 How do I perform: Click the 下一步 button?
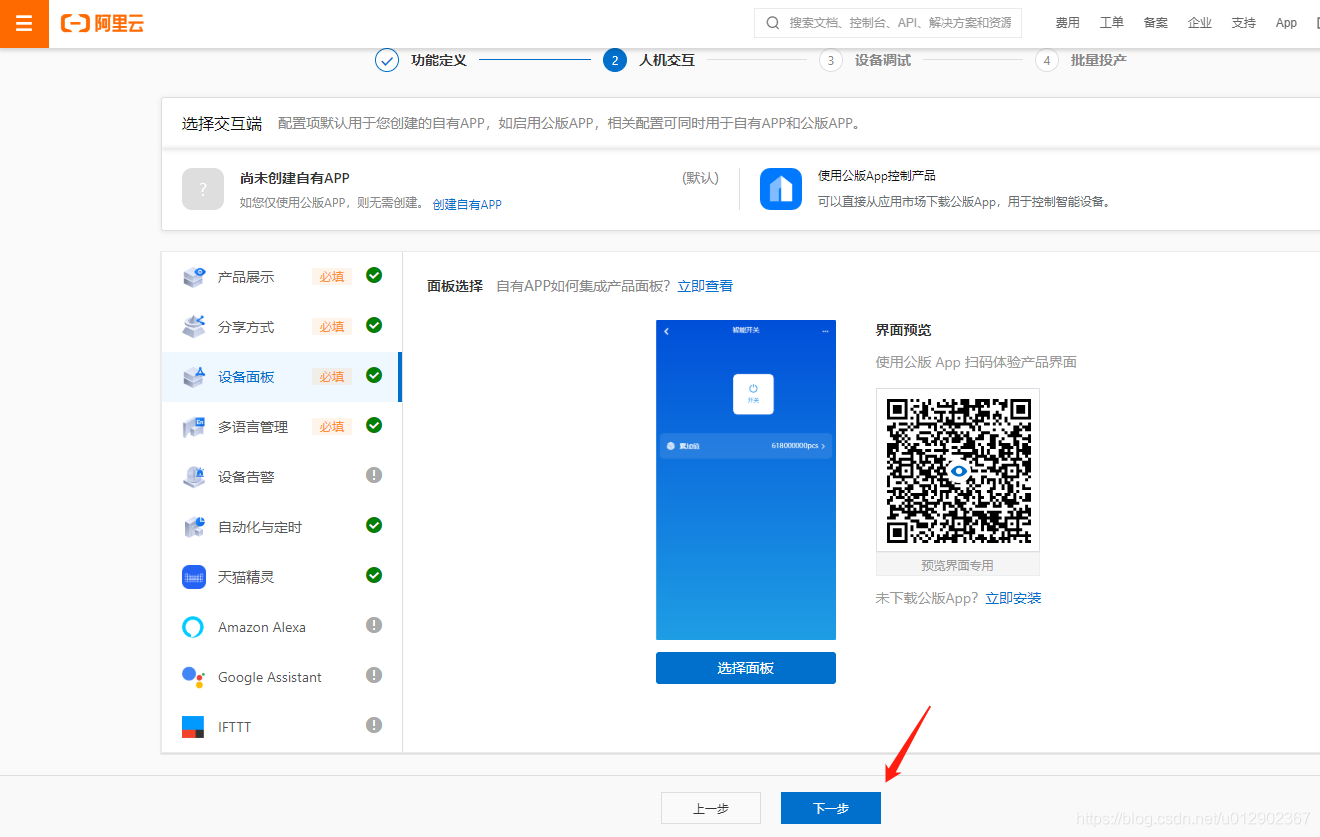click(x=831, y=808)
